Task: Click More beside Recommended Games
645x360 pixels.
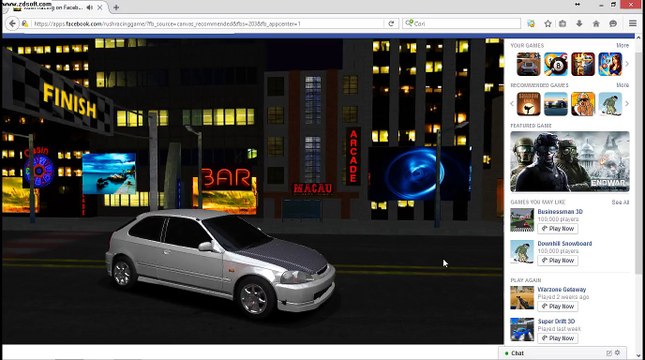Action: [622, 85]
